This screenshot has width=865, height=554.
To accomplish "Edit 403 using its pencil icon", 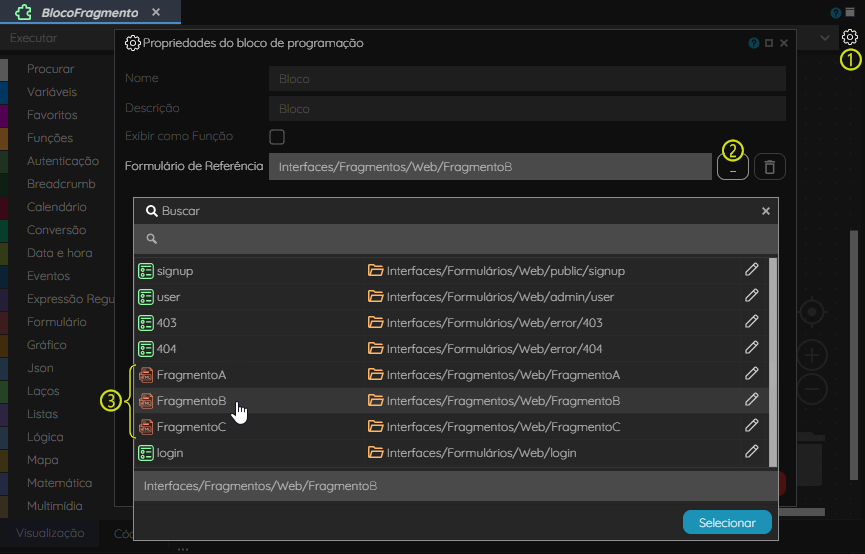I will pyautogui.click(x=751, y=321).
